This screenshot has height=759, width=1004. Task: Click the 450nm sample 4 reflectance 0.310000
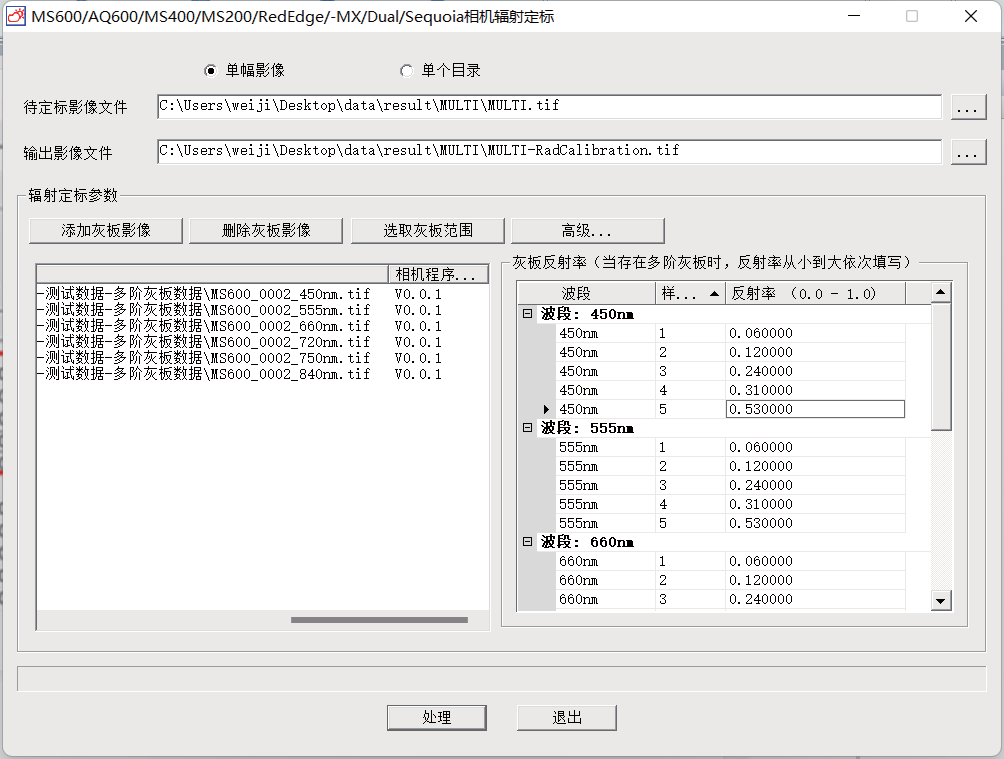[815, 390]
